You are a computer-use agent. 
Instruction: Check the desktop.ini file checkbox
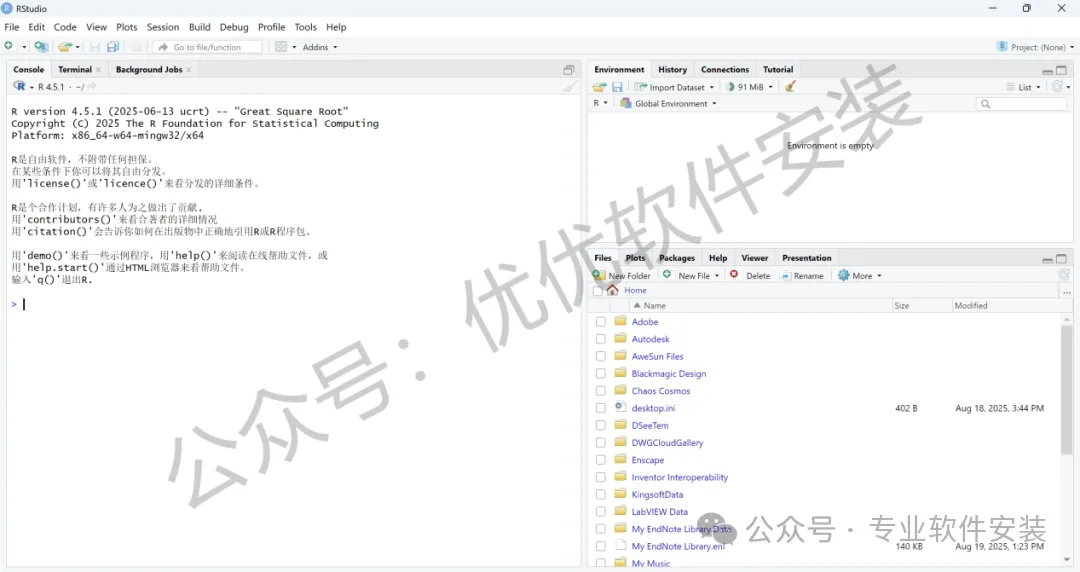coord(601,408)
